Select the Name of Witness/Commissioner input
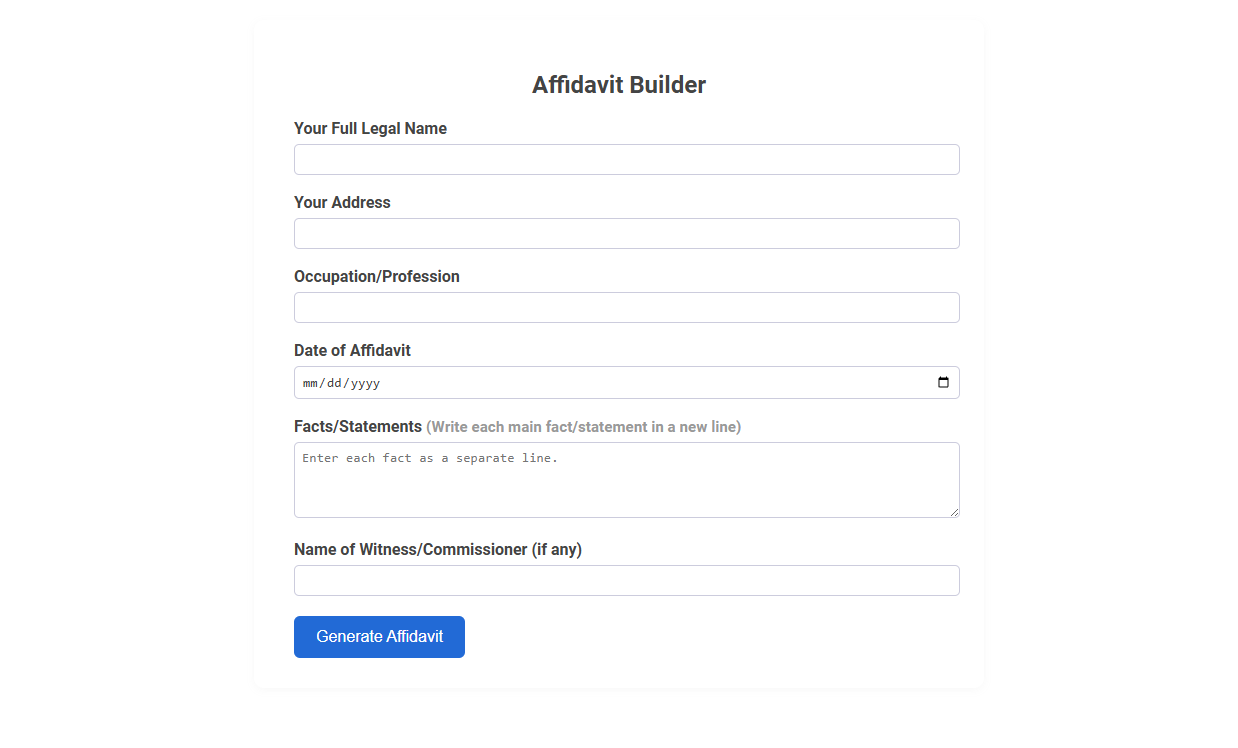Screen dimensions: 1238x748 [x=626, y=580]
